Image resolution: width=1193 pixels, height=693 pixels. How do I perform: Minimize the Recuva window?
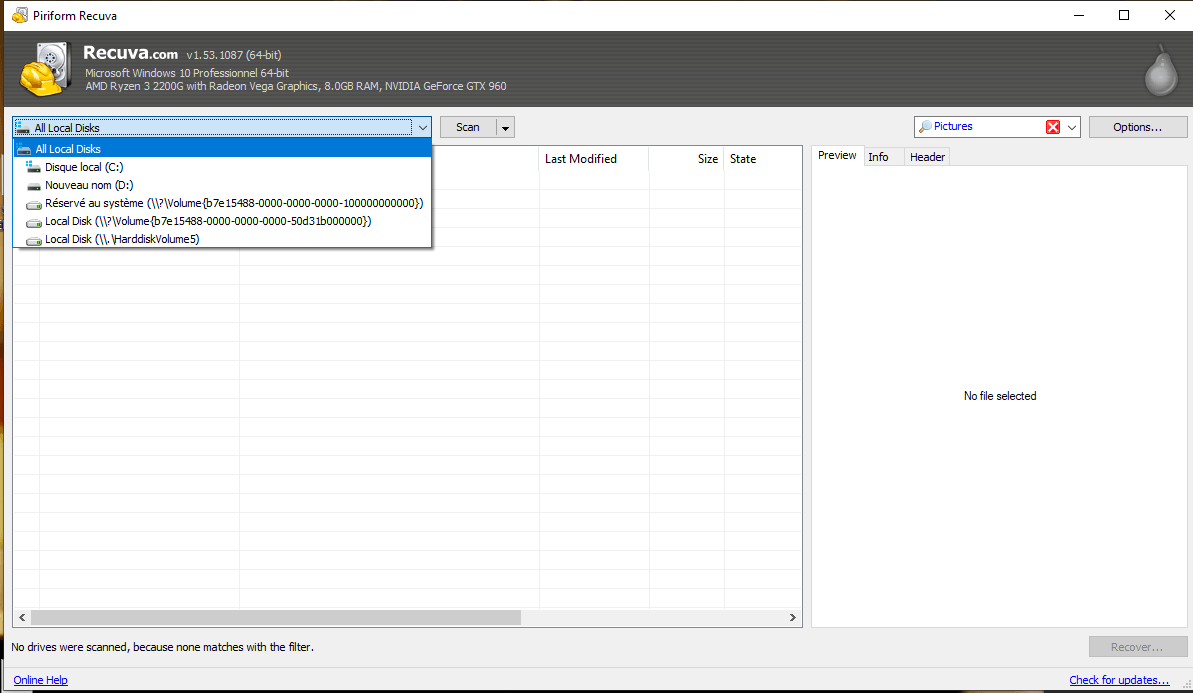pos(1079,15)
